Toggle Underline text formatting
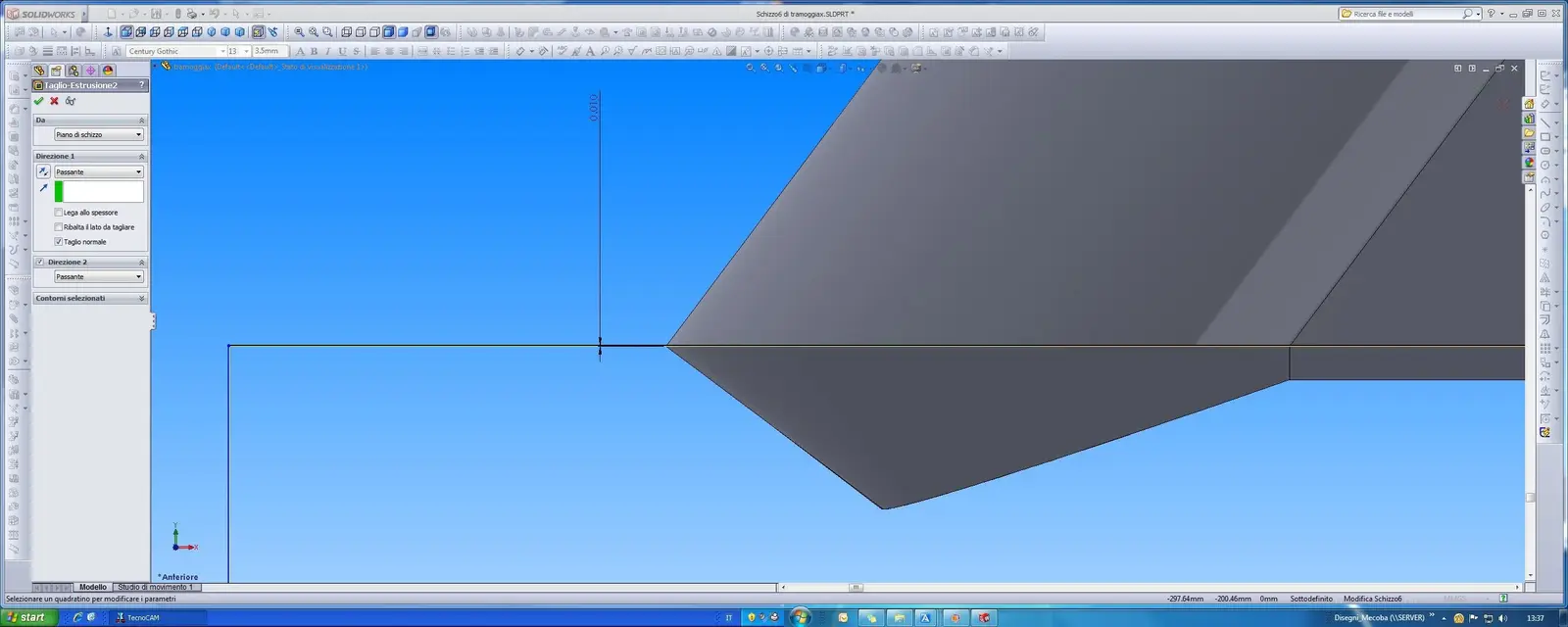Image resolution: width=1568 pixels, height=627 pixels. [x=342, y=51]
